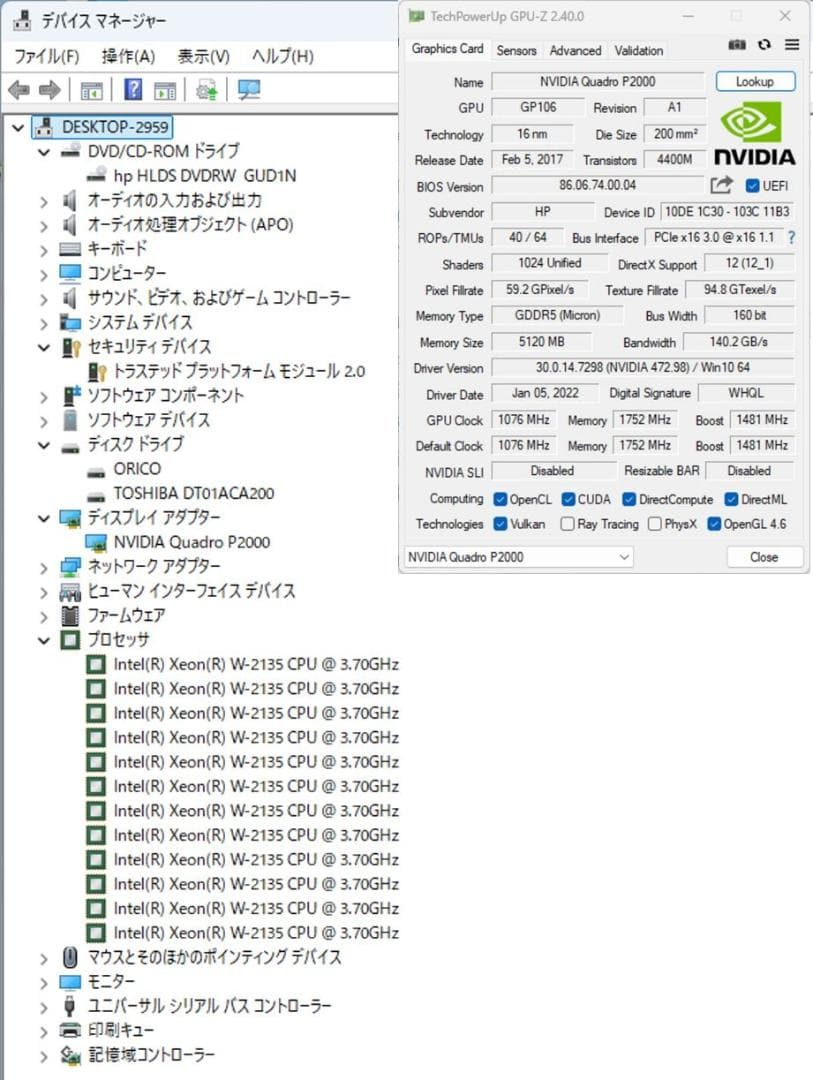813x1080 pixels.
Task: Open the GPU-Z hamburger menu
Action: pos(793,44)
